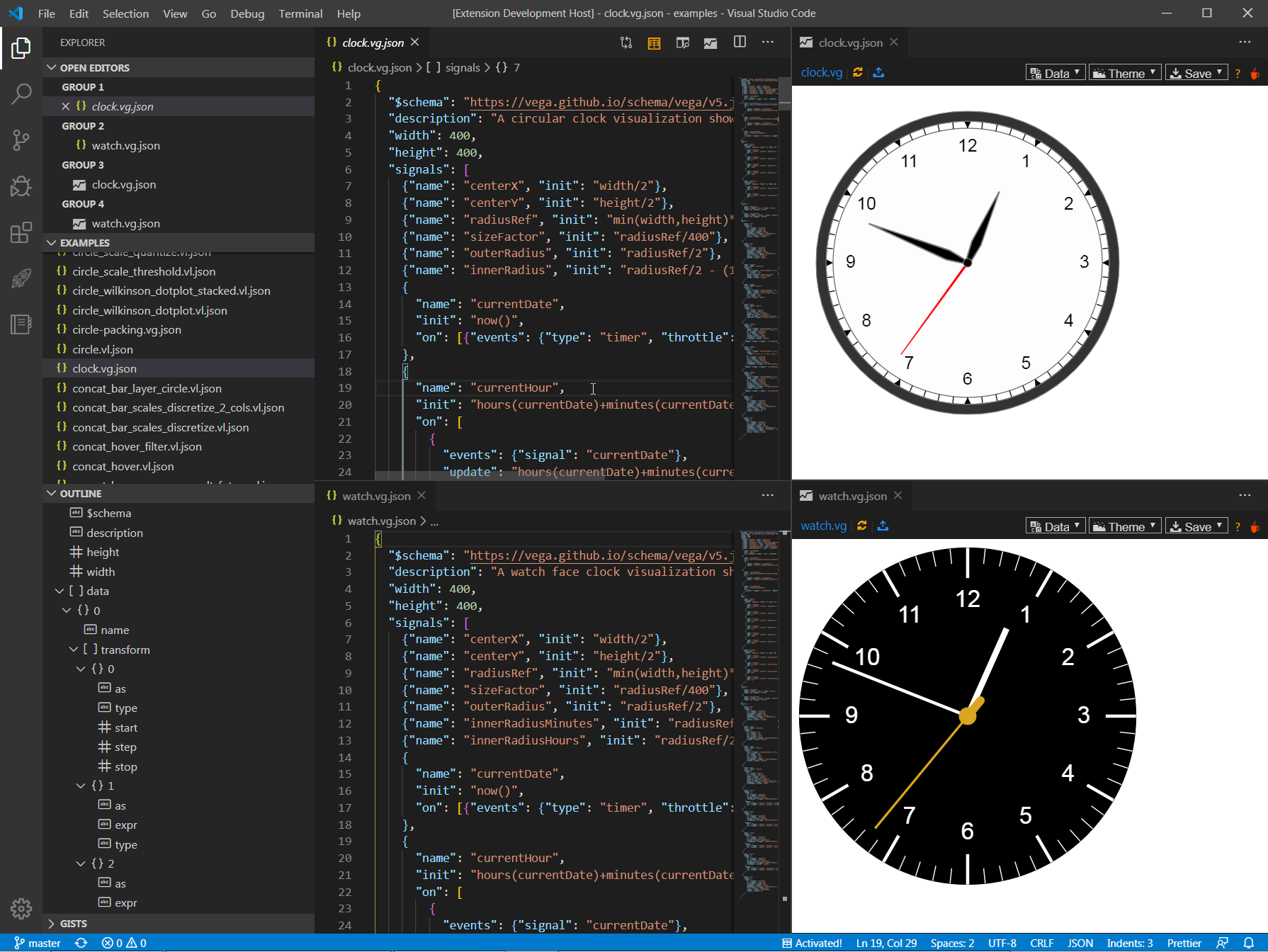Screen dimensions: 1268x952
Task: Click the chart preview icon above clock.vg.json
Action: [711, 42]
